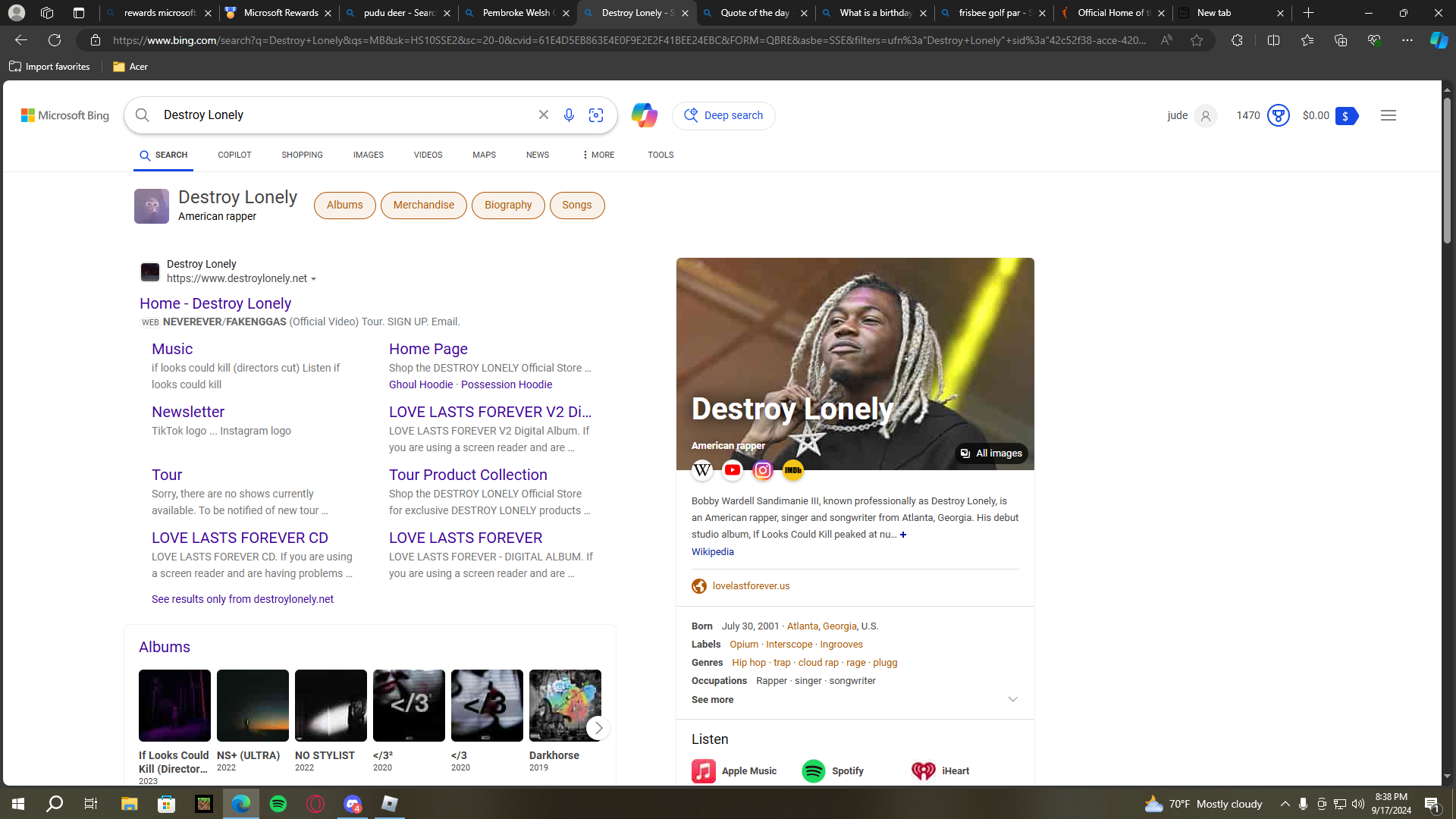1456x819 pixels.
Task: Click the Microsoft Rewards medal icon
Action: tap(1279, 115)
